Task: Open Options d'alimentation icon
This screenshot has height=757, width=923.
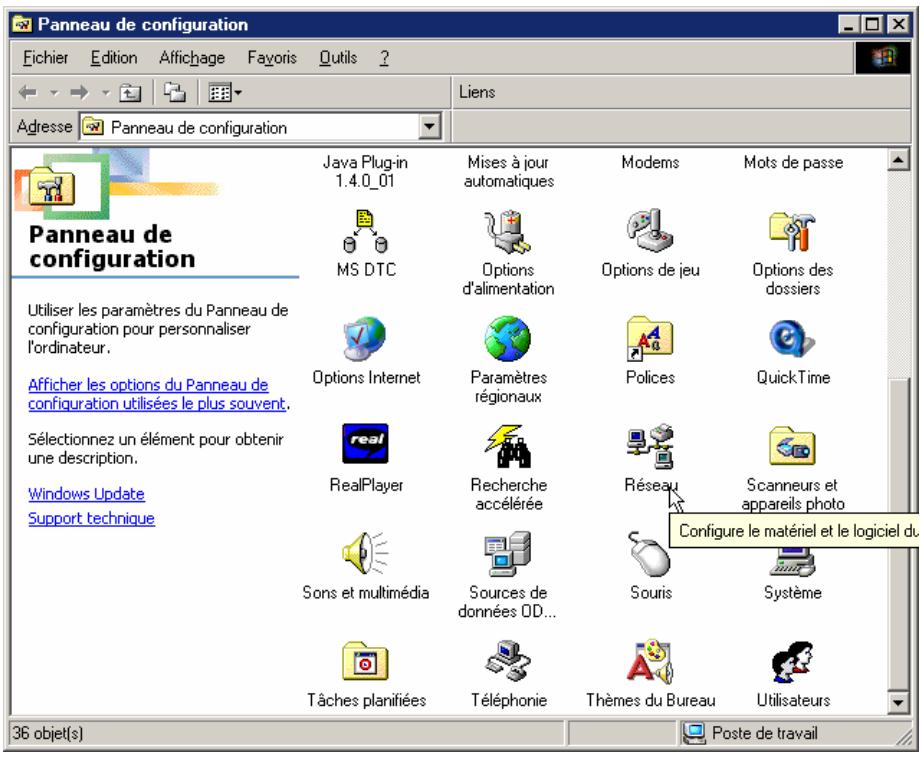Action: 507,231
